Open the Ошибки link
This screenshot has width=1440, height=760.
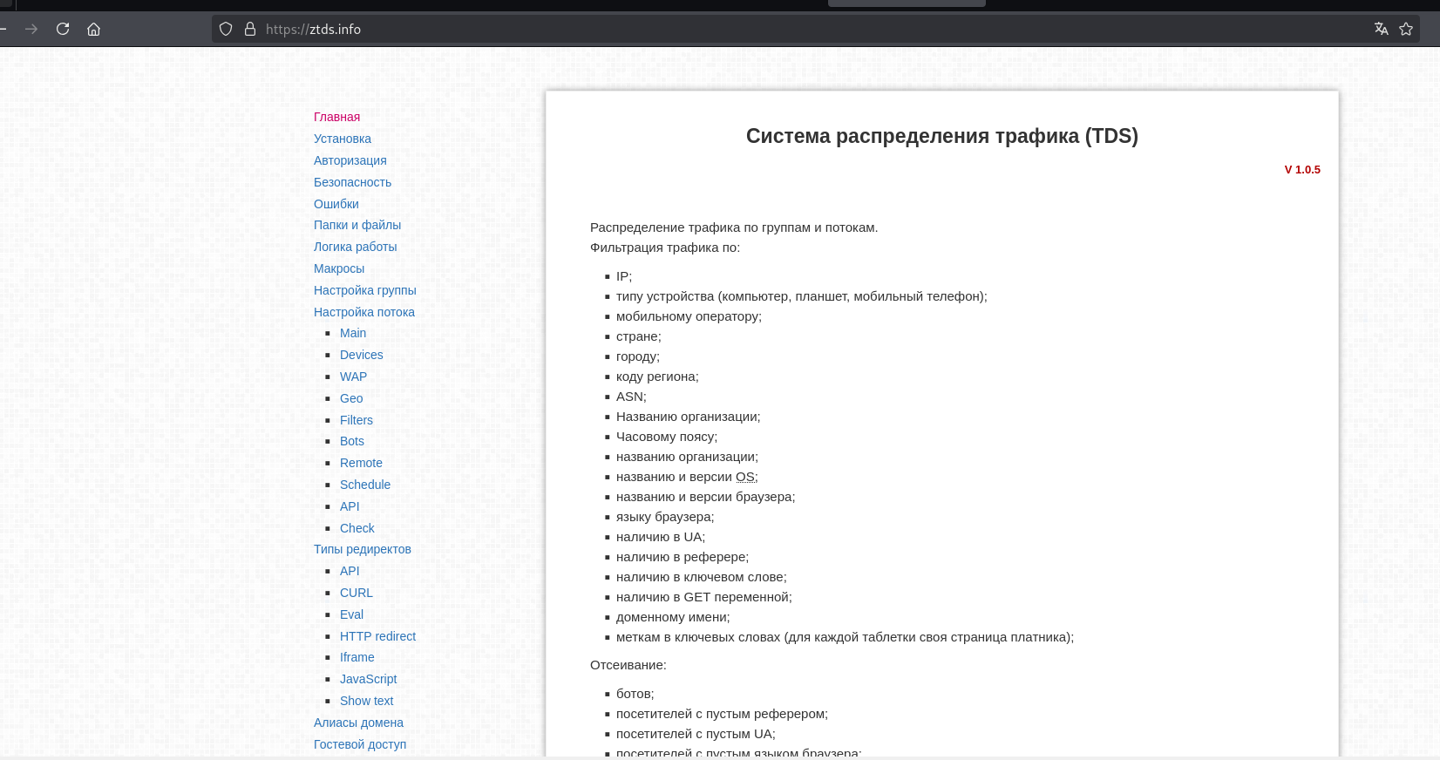click(x=336, y=204)
